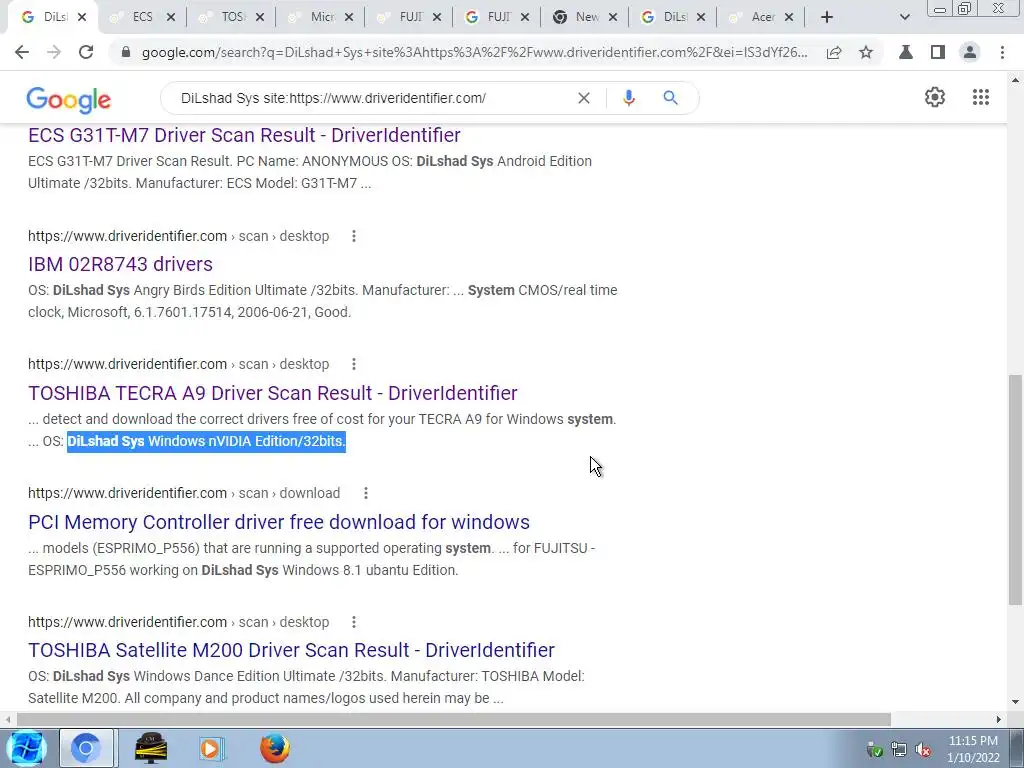Clear the Google search box text
The width and height of the screenshot is (1024, 768).
pos(584,98)
